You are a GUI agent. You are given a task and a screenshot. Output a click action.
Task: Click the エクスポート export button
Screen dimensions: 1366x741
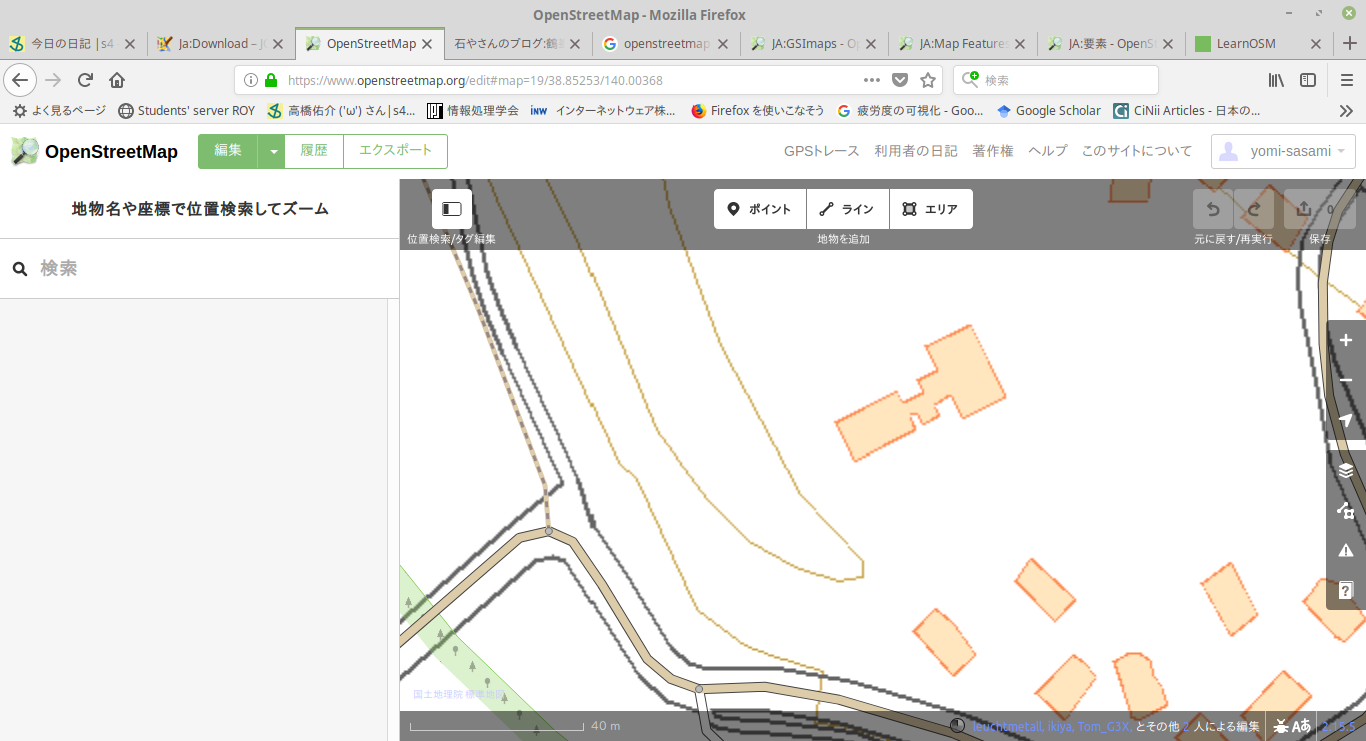pos(395,151)
